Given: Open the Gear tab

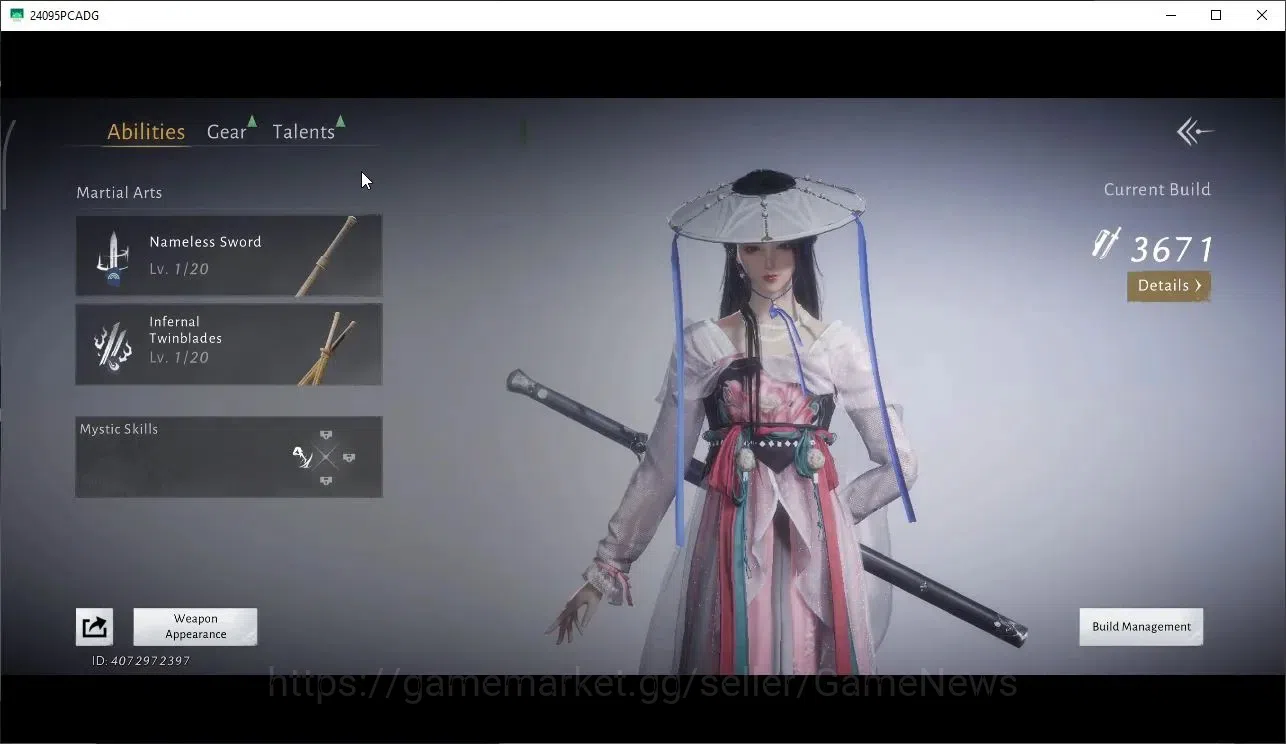Looking at the screenshot, I should (226, 132).
